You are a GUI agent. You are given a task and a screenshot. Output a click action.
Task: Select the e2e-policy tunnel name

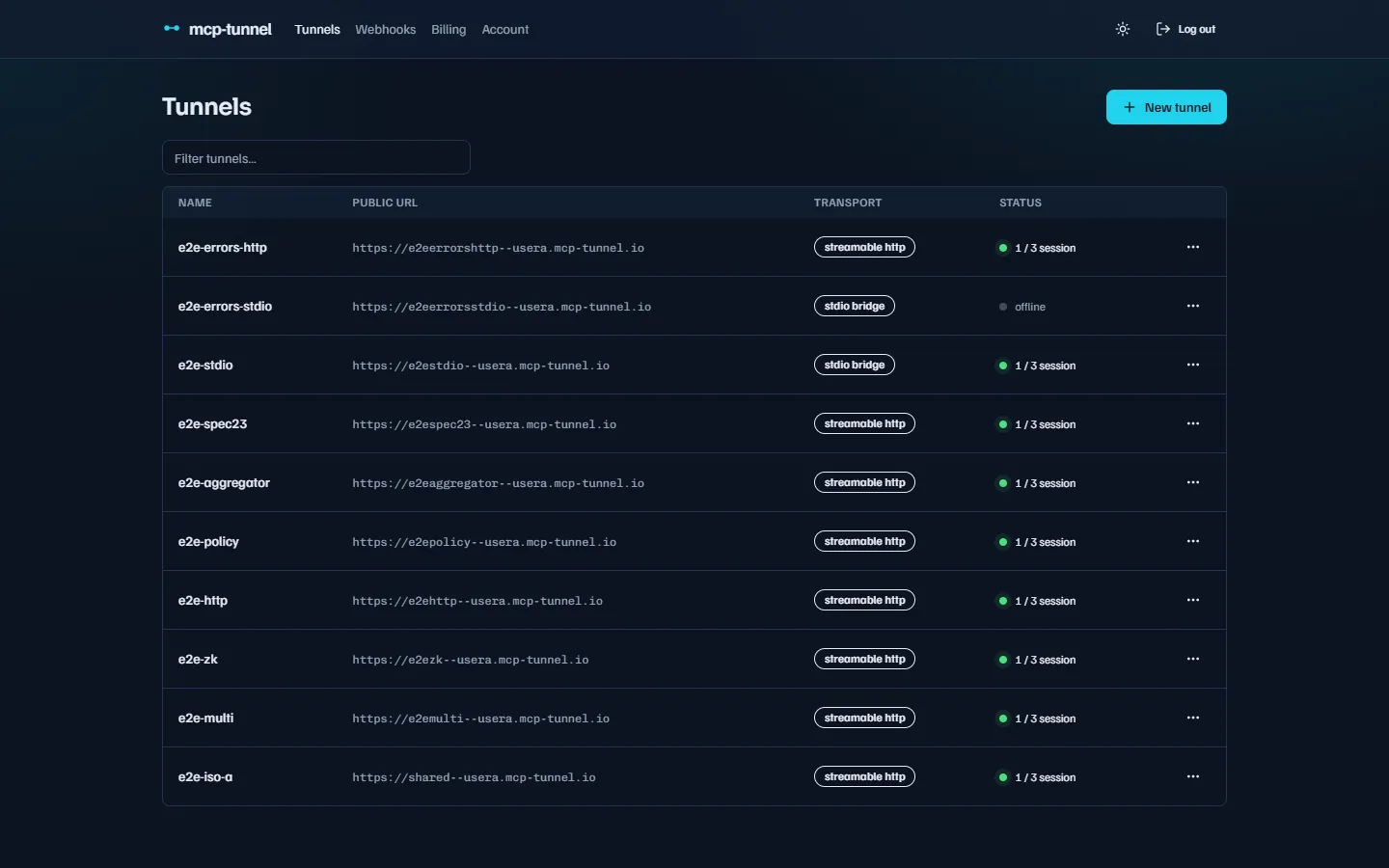click(208, 542)
